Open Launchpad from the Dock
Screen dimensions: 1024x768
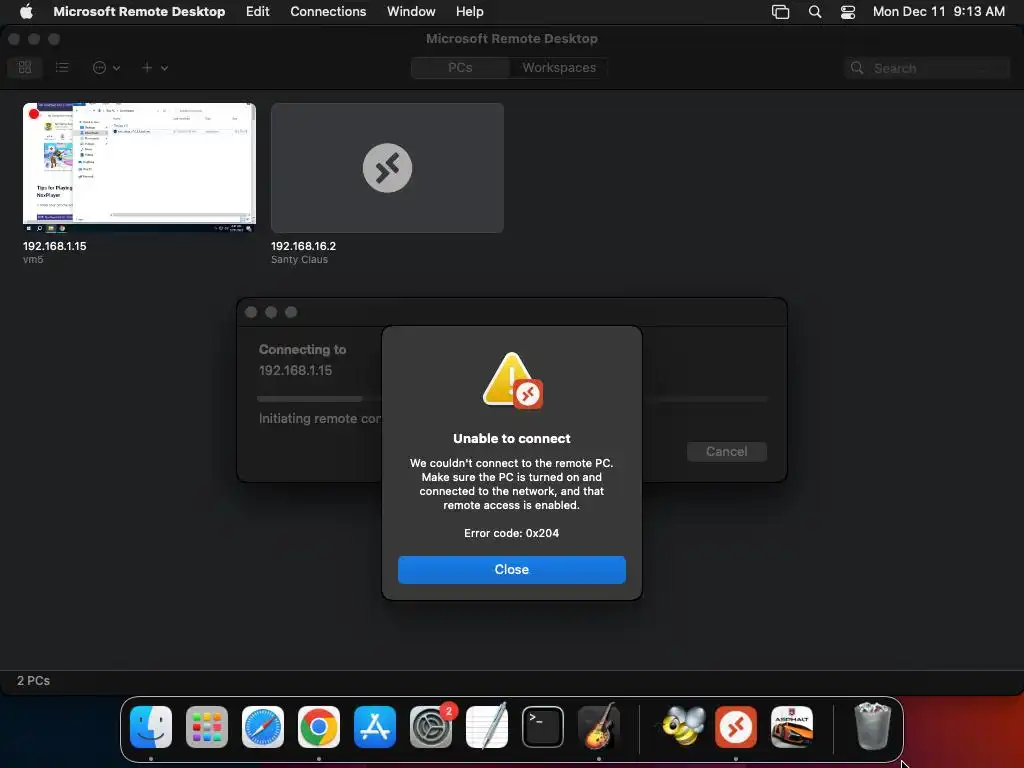[207, 727]
